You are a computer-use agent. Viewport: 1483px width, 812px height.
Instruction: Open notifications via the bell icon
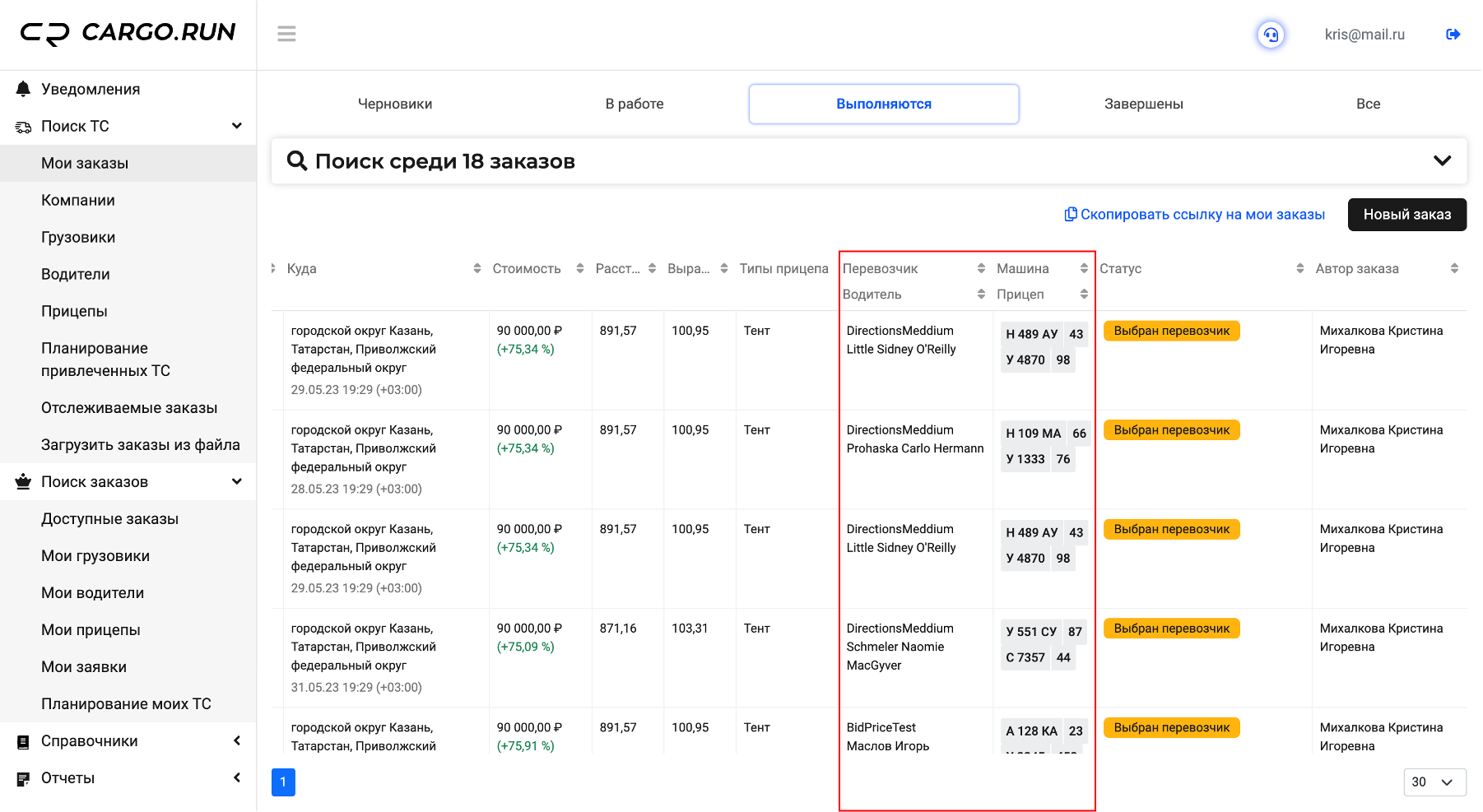pos(23,89)
